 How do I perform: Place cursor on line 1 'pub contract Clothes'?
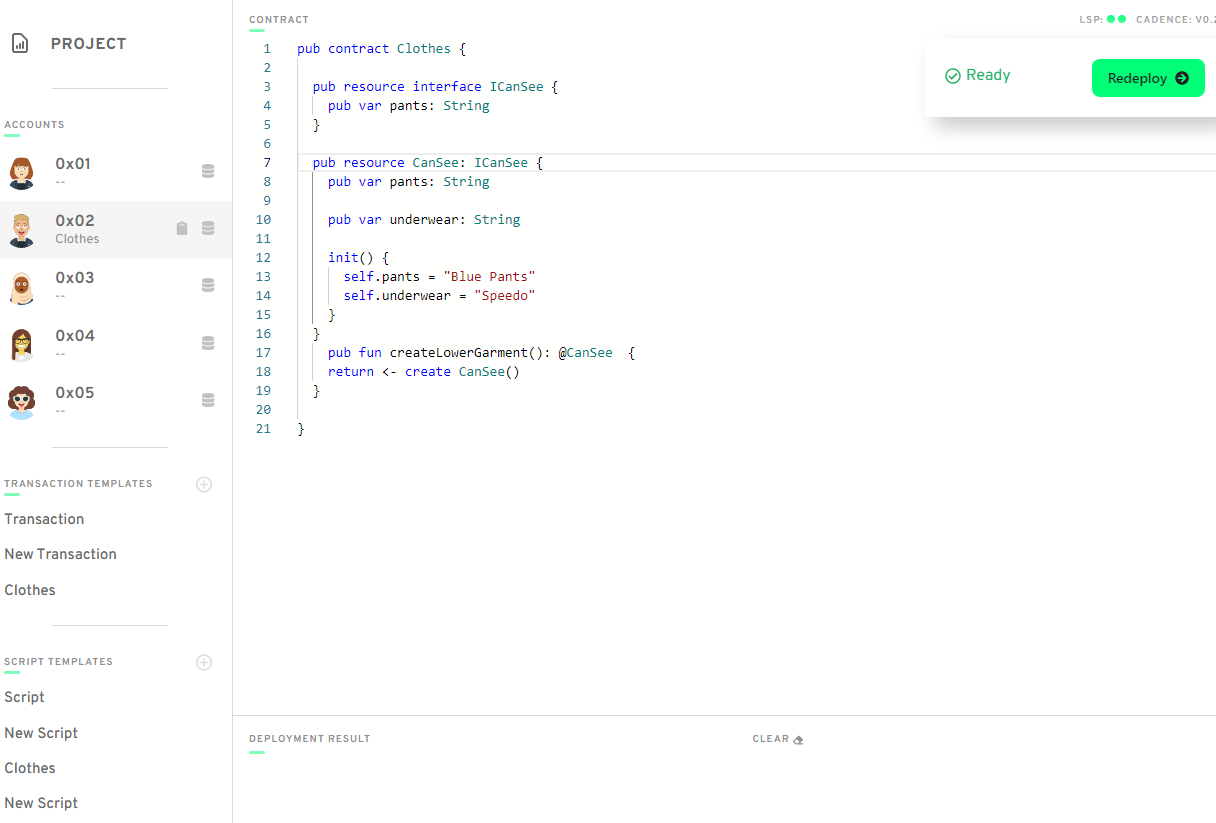click(381, 48)
